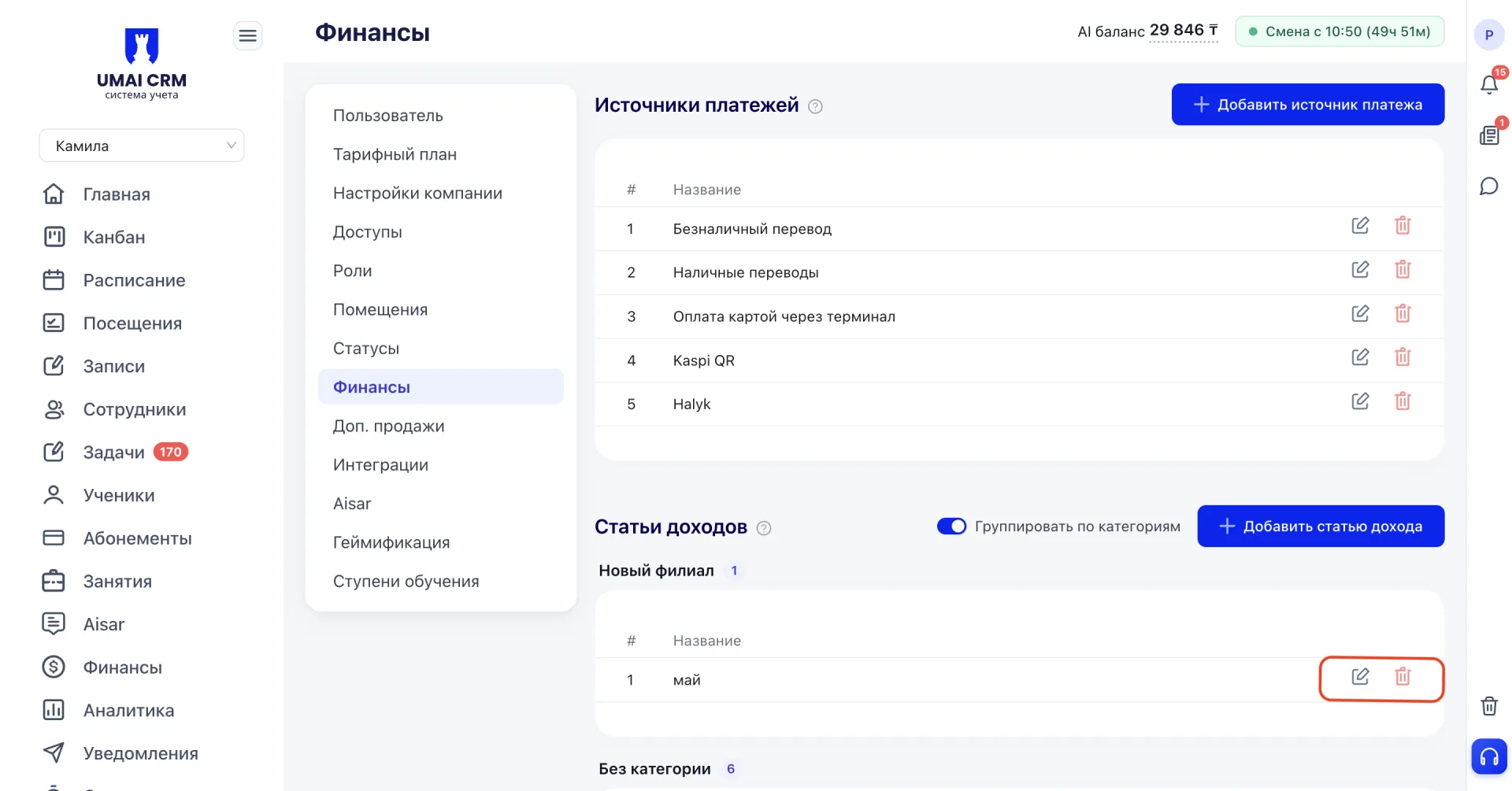Viewport: 1512px width, 791px height.
Task: Click the UMAI CRM logo
Action: (142, 64)
